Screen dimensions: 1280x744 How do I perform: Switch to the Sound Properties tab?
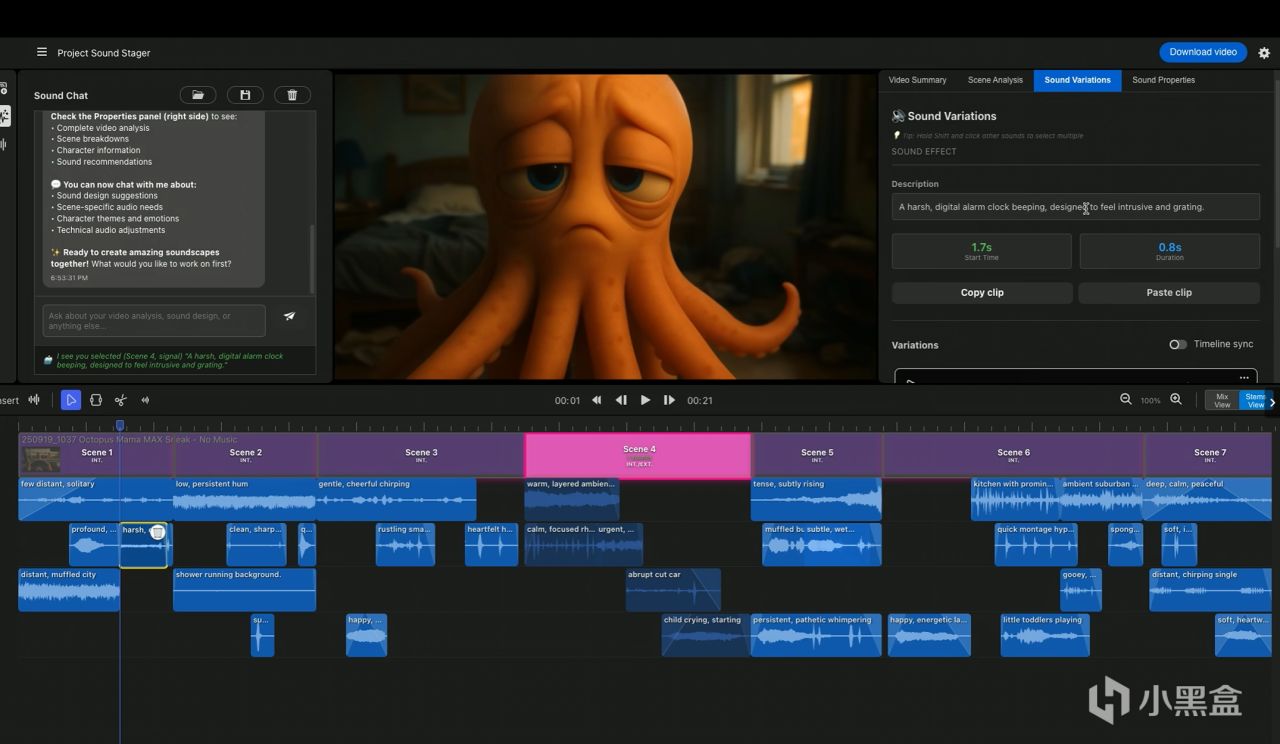click(1163, 80)
